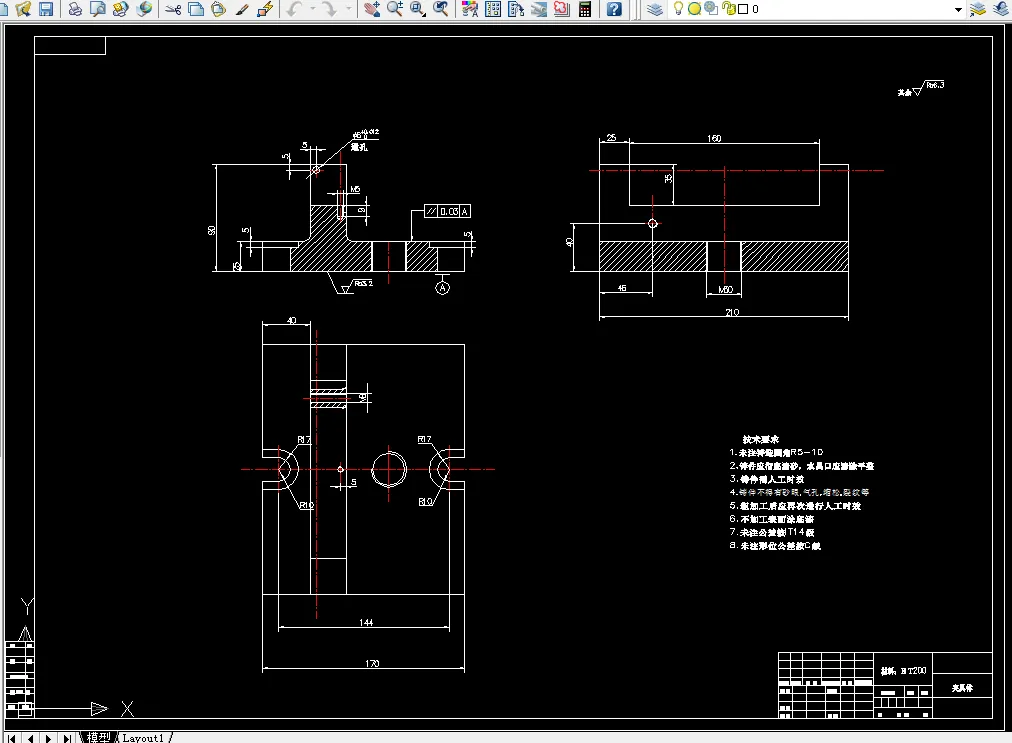Open the layer list dropdown arrow

pos(958,9)
